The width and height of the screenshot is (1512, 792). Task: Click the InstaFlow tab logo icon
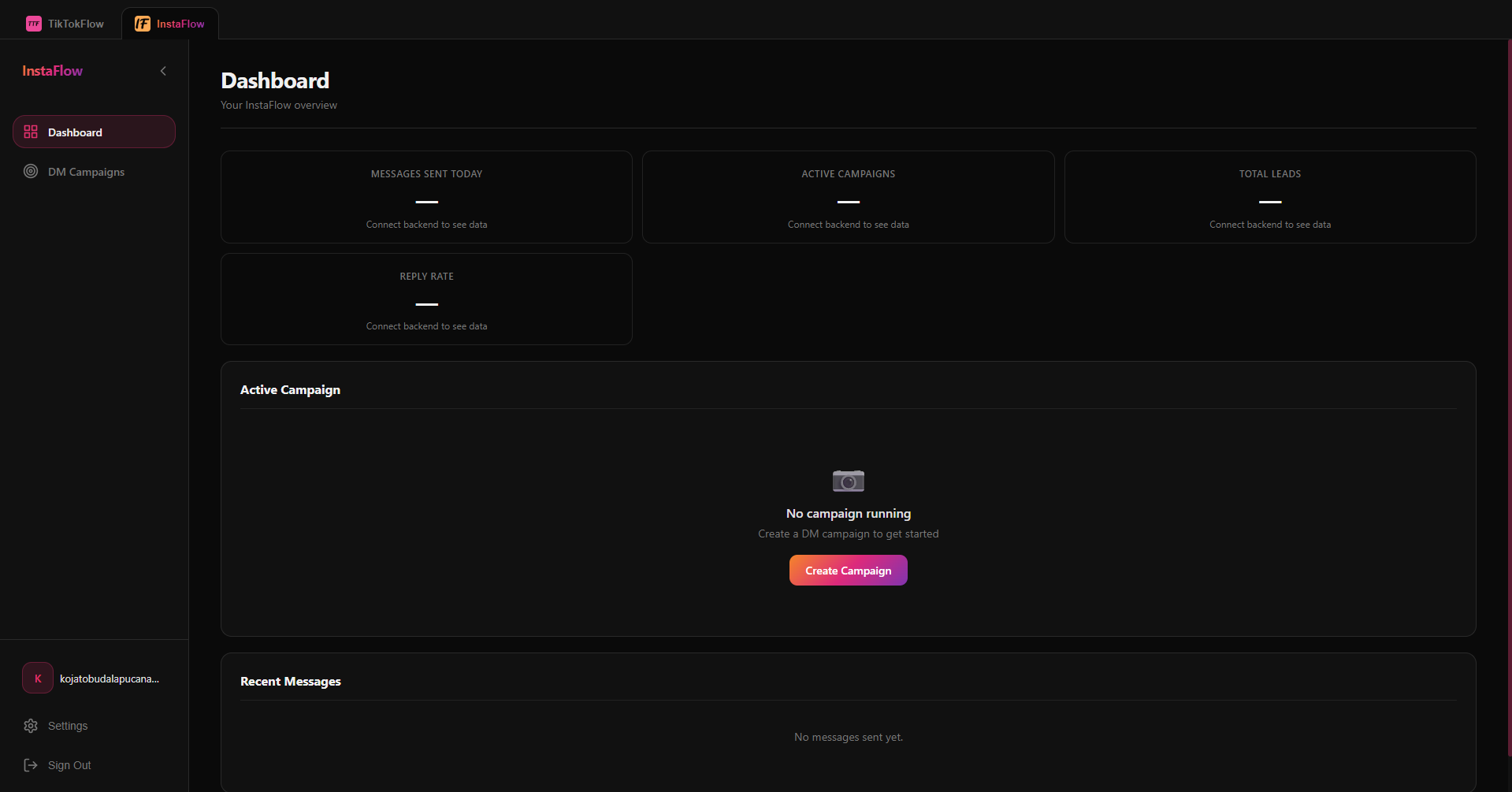pos(143,24)
